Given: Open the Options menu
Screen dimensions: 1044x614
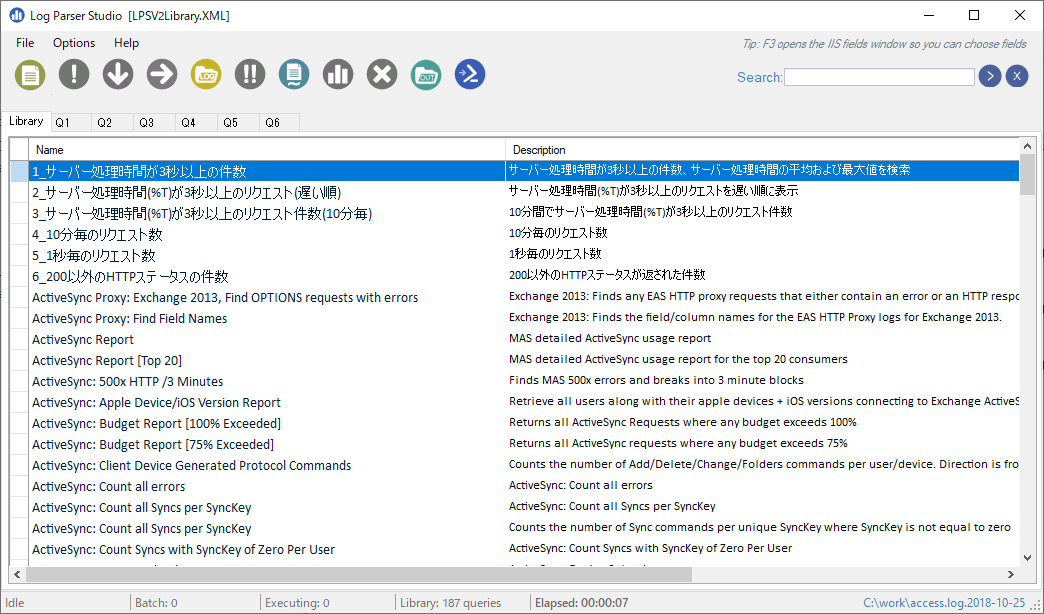Looking at the screenshot, I should (x=74, y=43).
